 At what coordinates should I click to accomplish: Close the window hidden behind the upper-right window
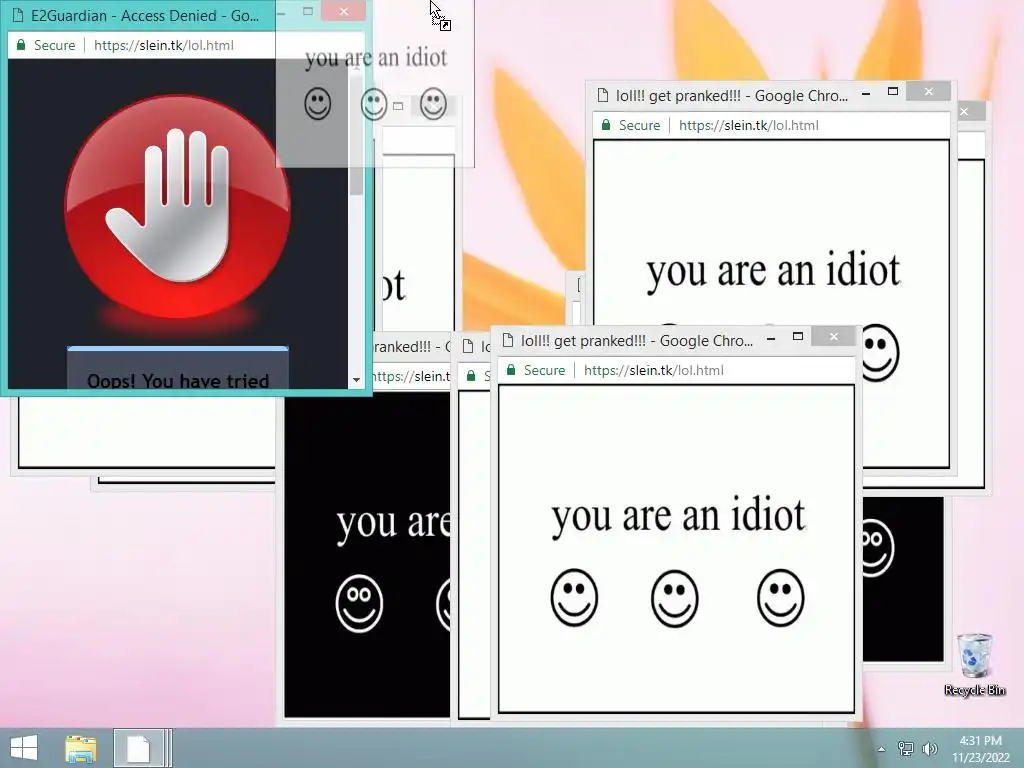[x=964, y=112]
